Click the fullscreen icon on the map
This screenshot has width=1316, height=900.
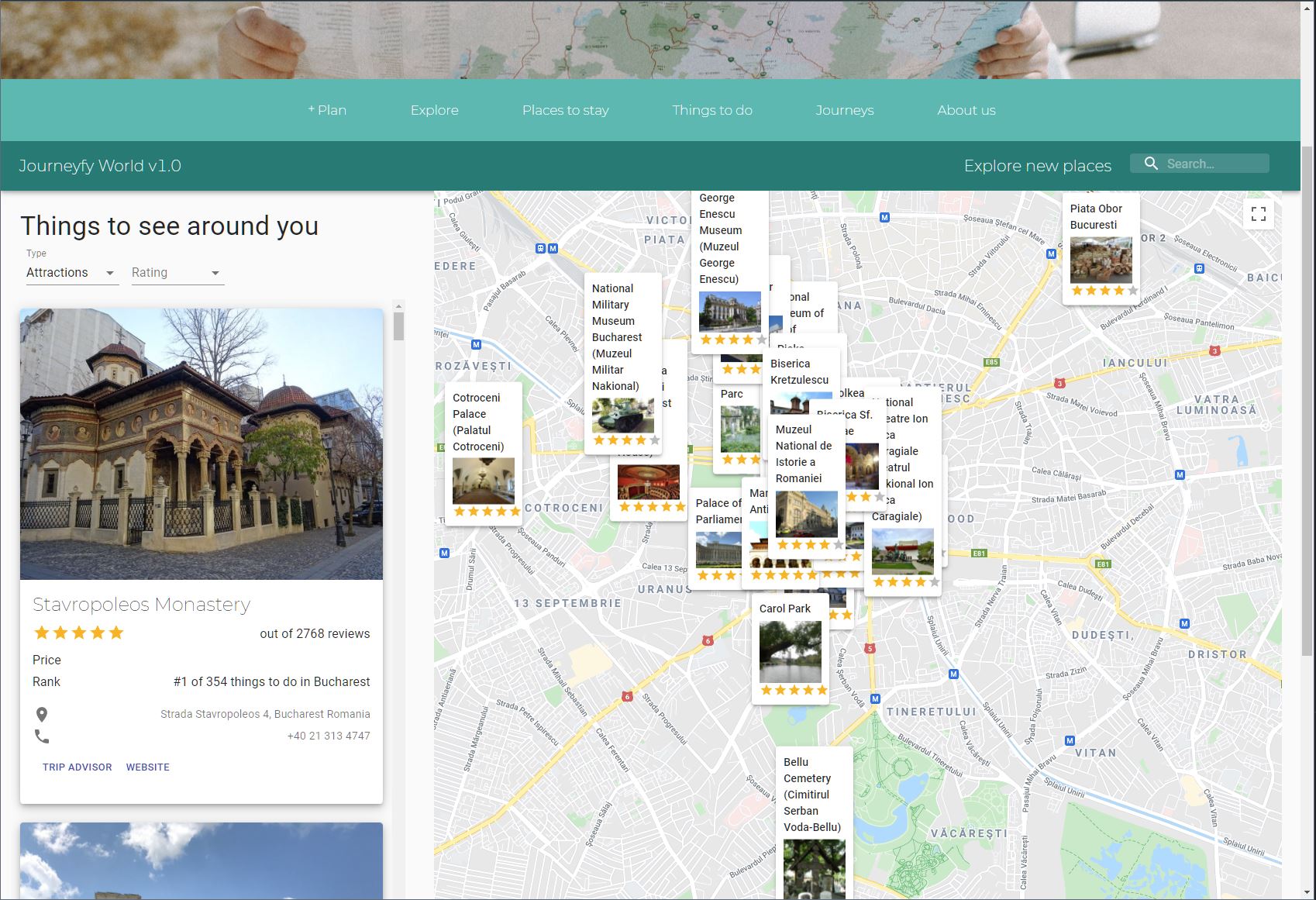pos(1259,213)
